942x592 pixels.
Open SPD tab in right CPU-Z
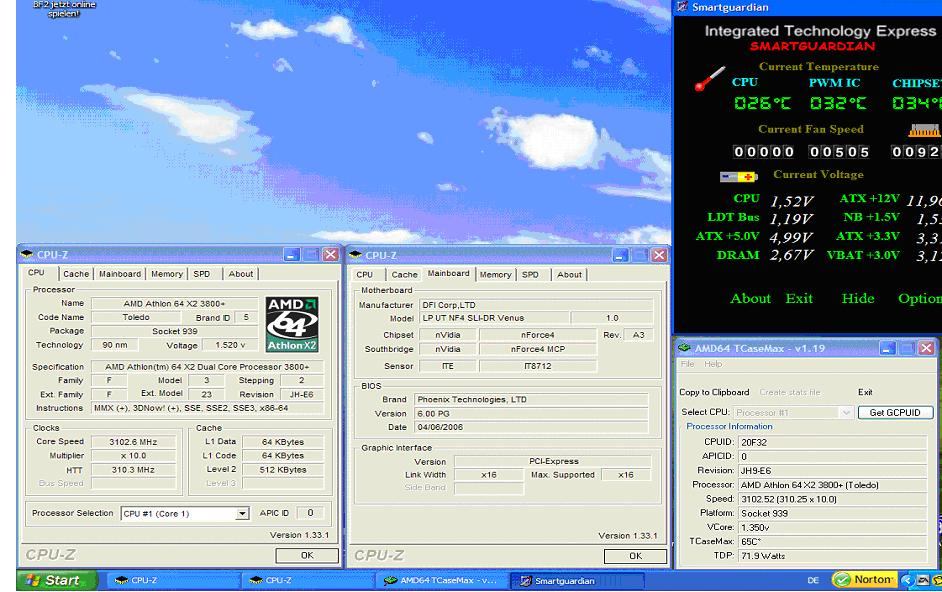(x=530, y=274)
